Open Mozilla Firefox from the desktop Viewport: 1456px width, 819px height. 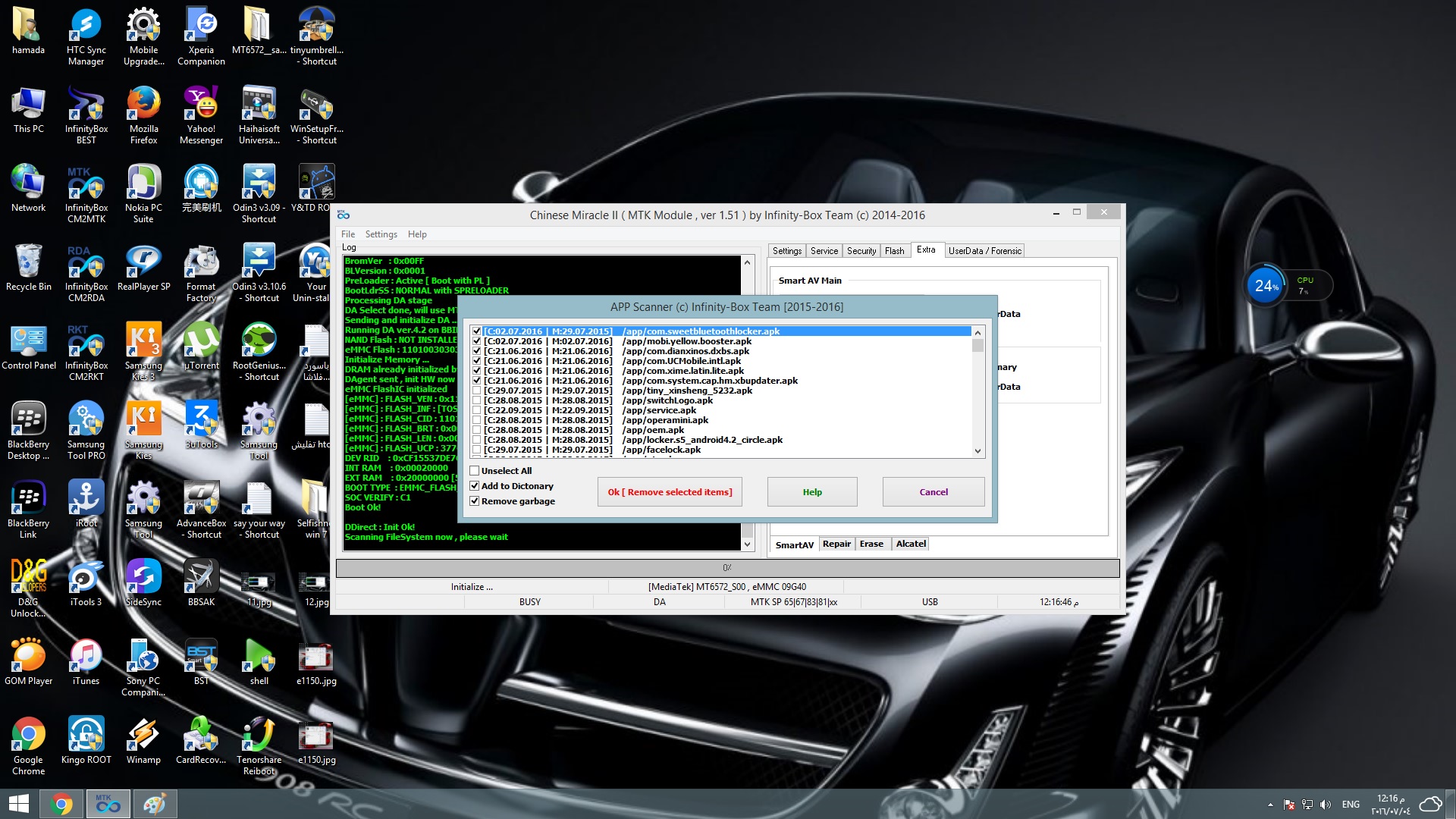pos(143,115)
